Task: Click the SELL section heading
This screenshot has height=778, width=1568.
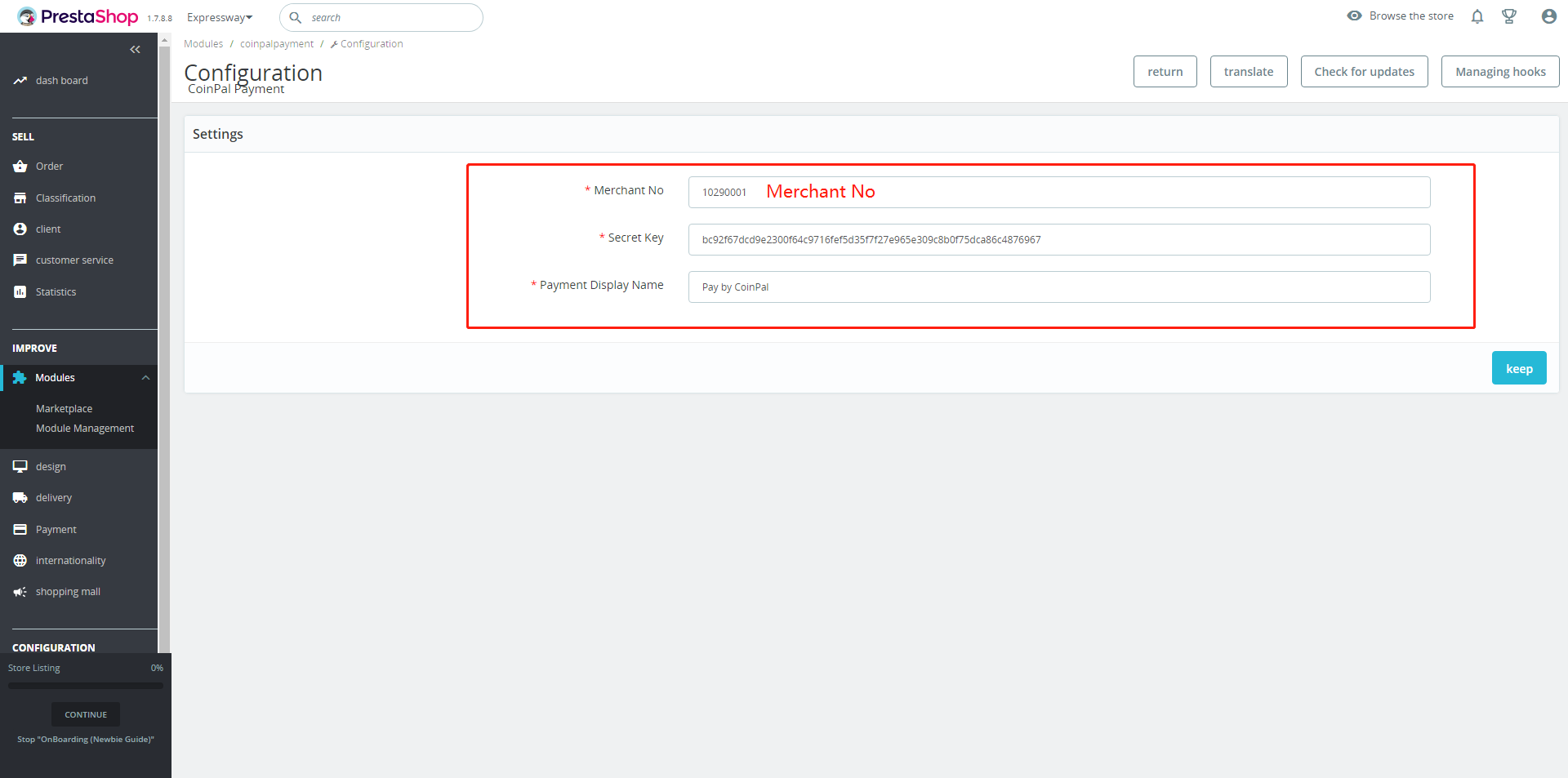Action: click(23, 137)
